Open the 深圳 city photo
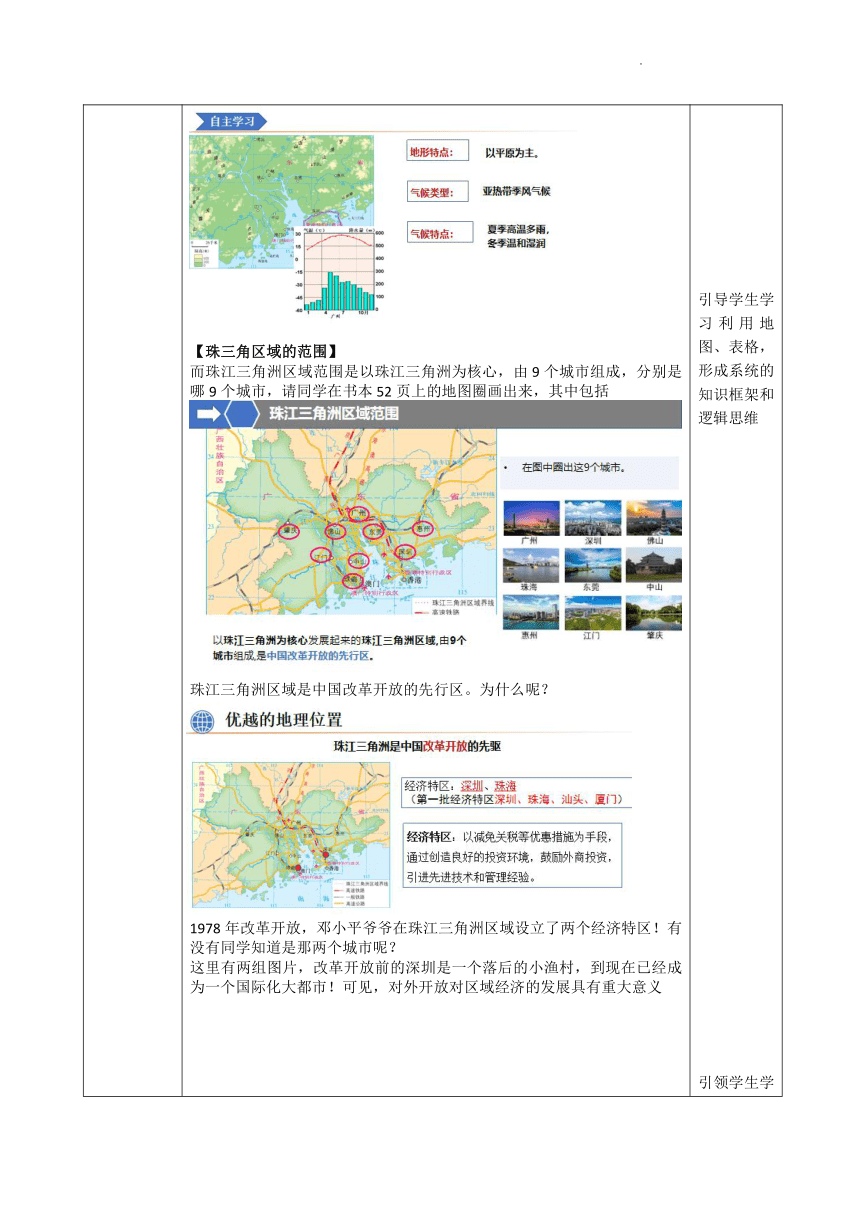The image size is (860, 1218). tap(592, 517)
